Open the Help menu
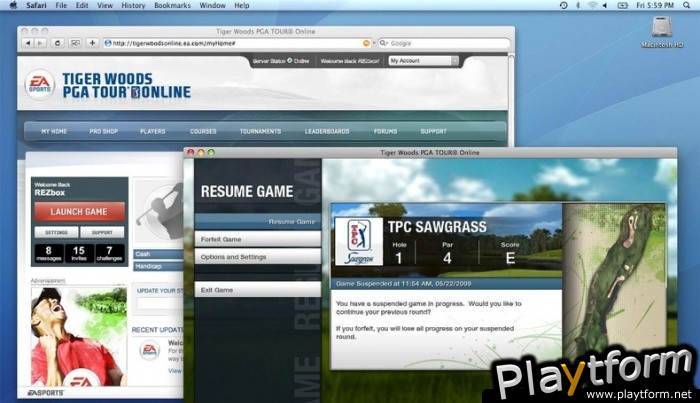Screen dimensions: 700x403 pyautogui.click(x=242, y=5)
